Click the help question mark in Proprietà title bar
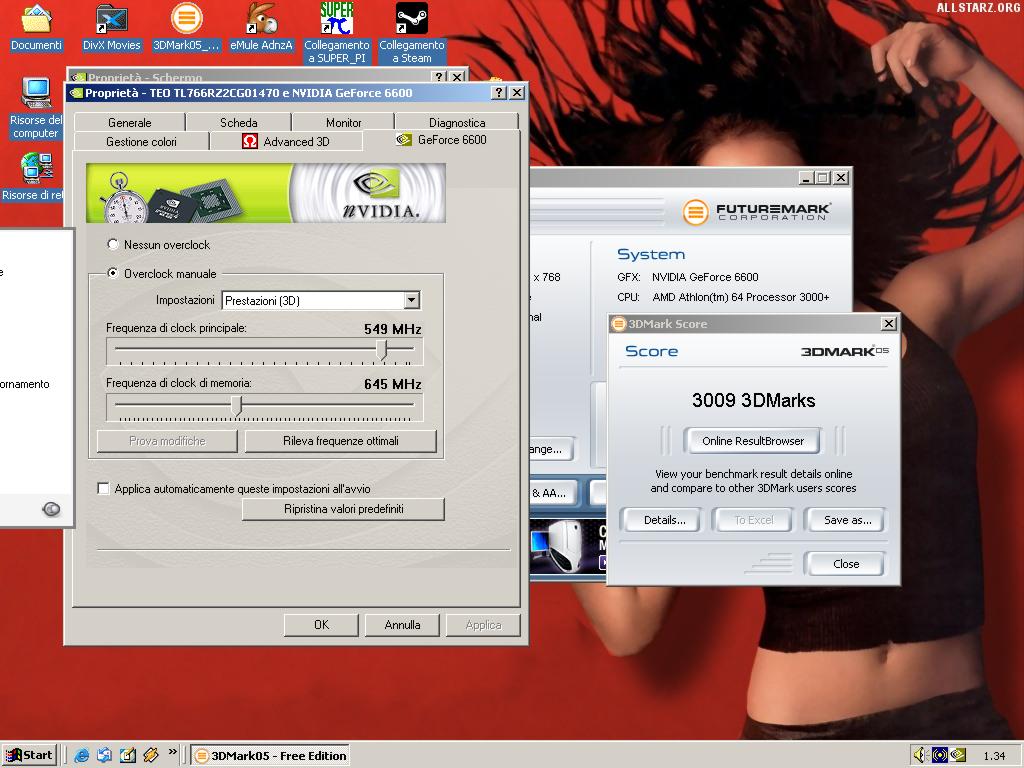 click(x=498, y=93)
